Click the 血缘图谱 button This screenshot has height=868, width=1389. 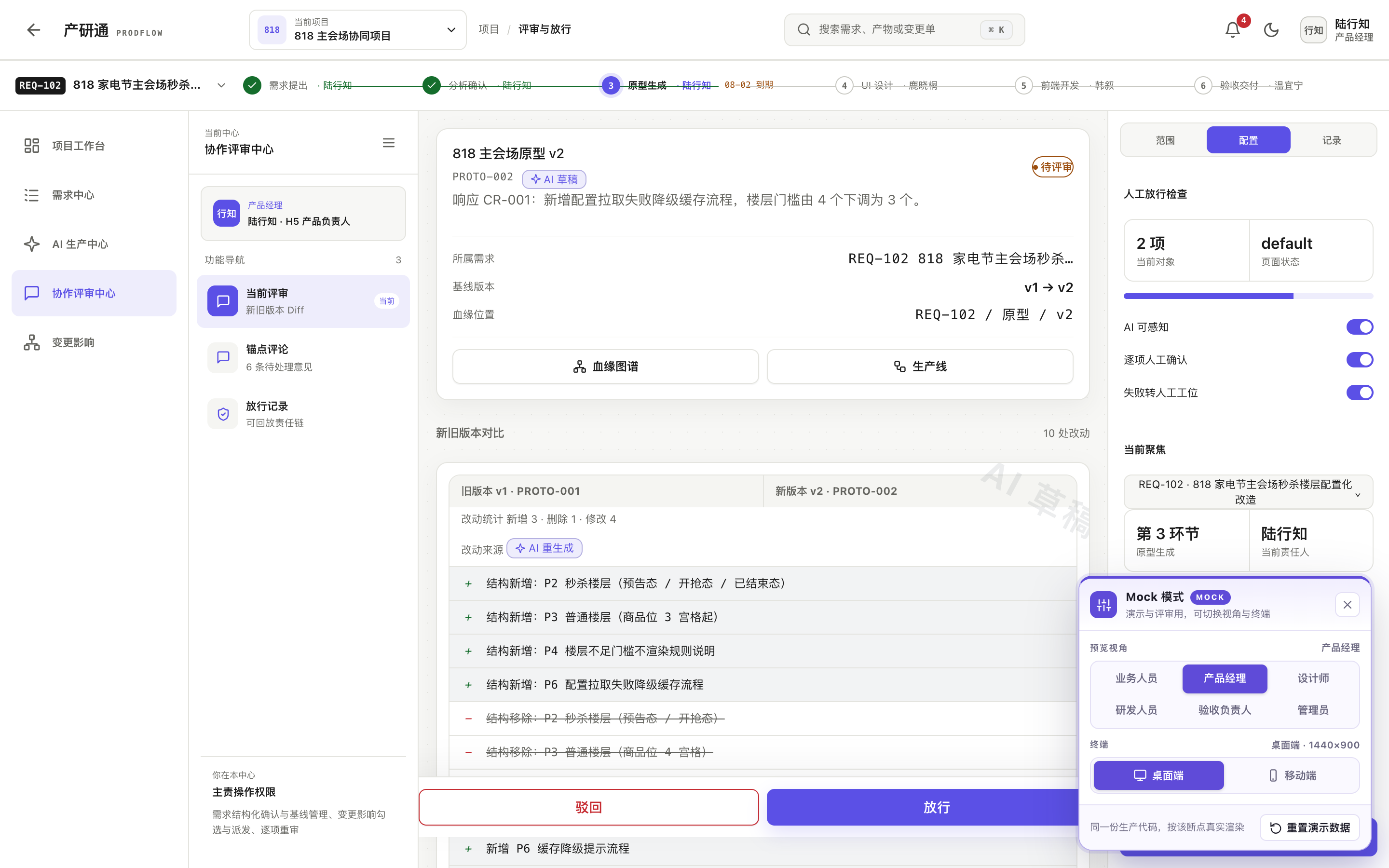point(606,366)
